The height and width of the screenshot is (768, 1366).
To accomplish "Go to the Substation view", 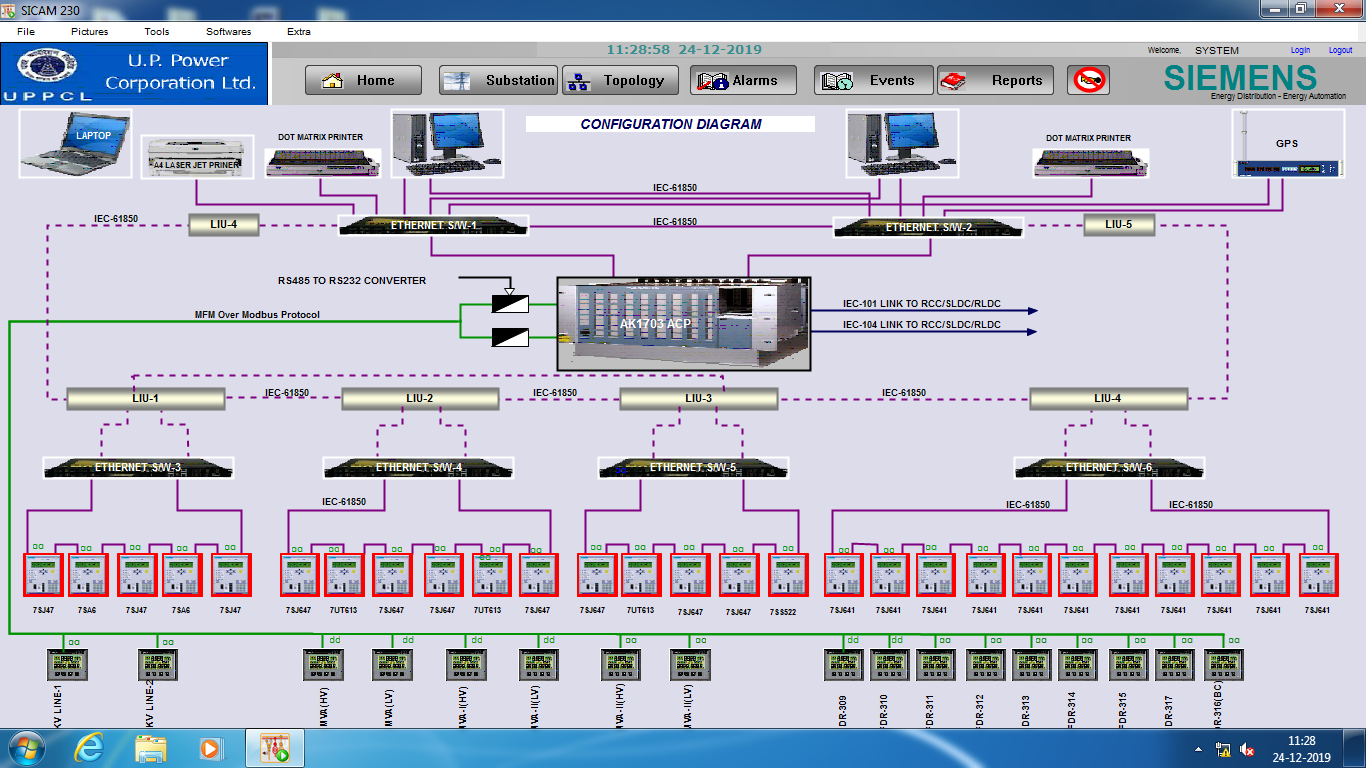I will click(x=497, y=81).
